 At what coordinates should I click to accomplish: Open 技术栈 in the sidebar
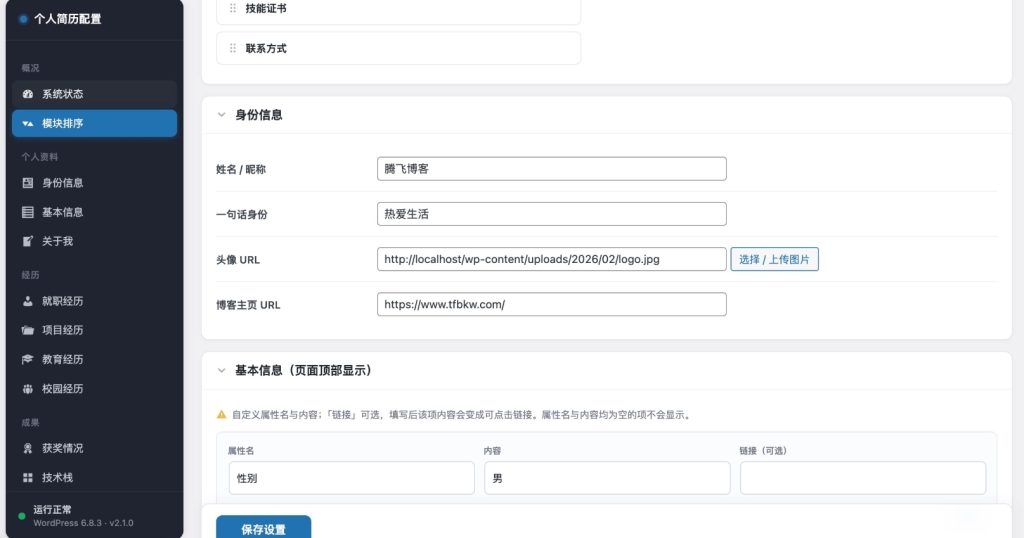pos(94,478)
